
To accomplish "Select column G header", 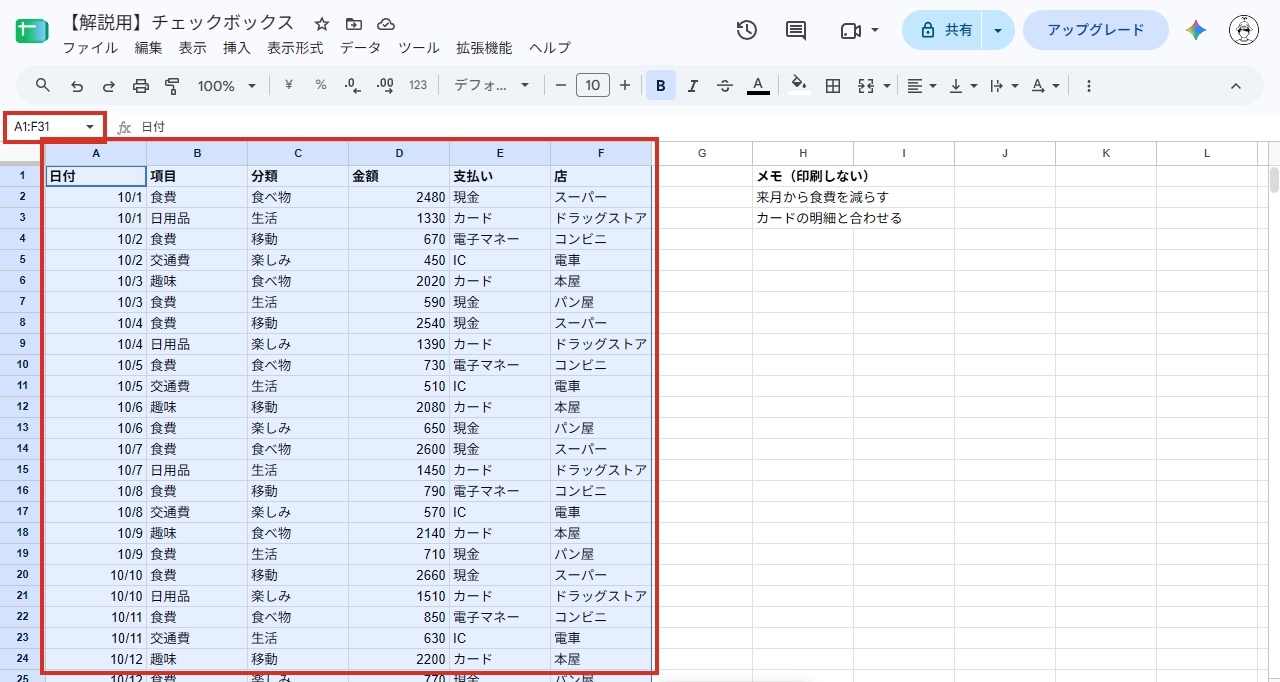I will pos(702,153).
